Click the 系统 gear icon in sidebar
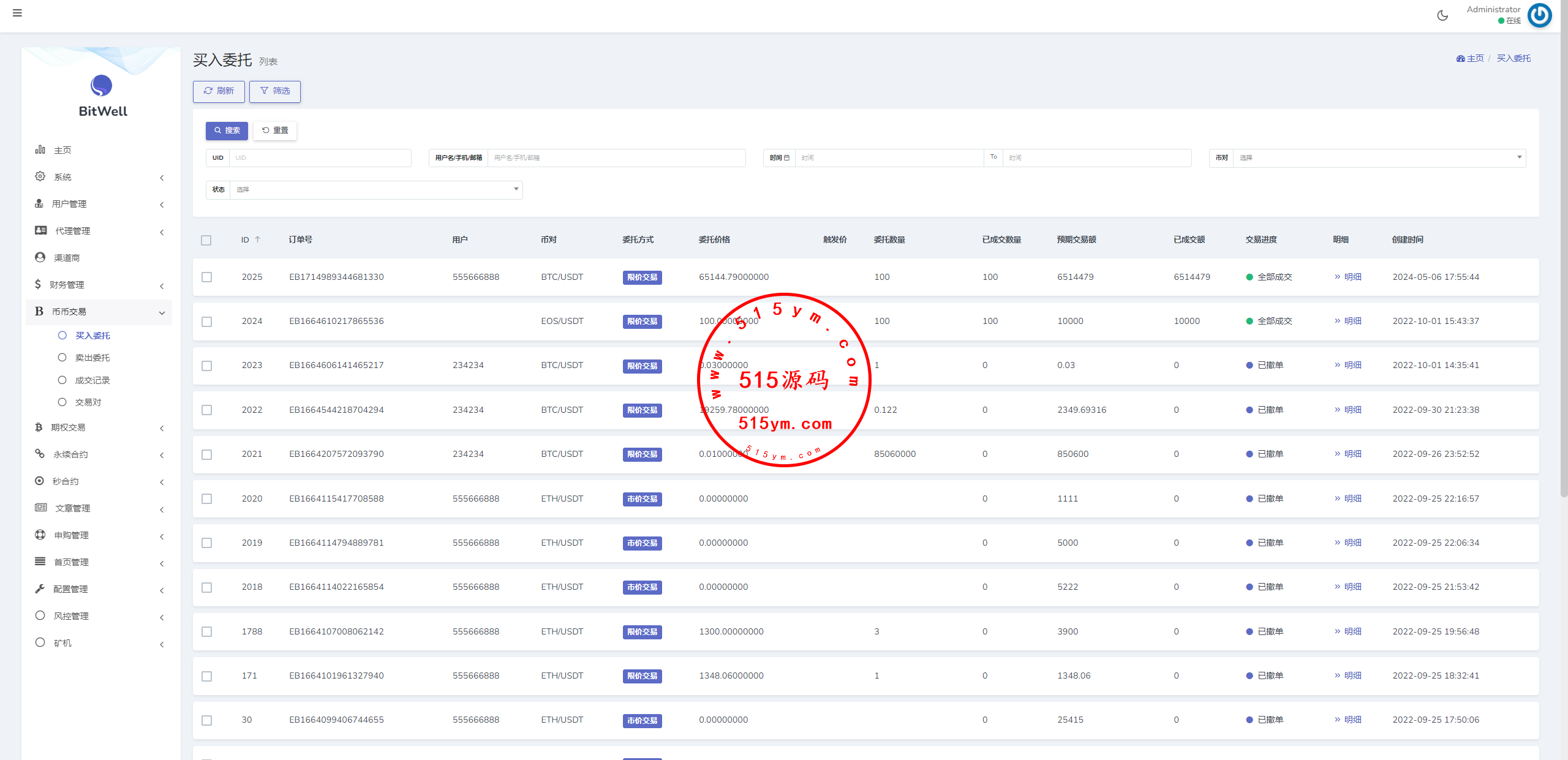 [40, 176]
